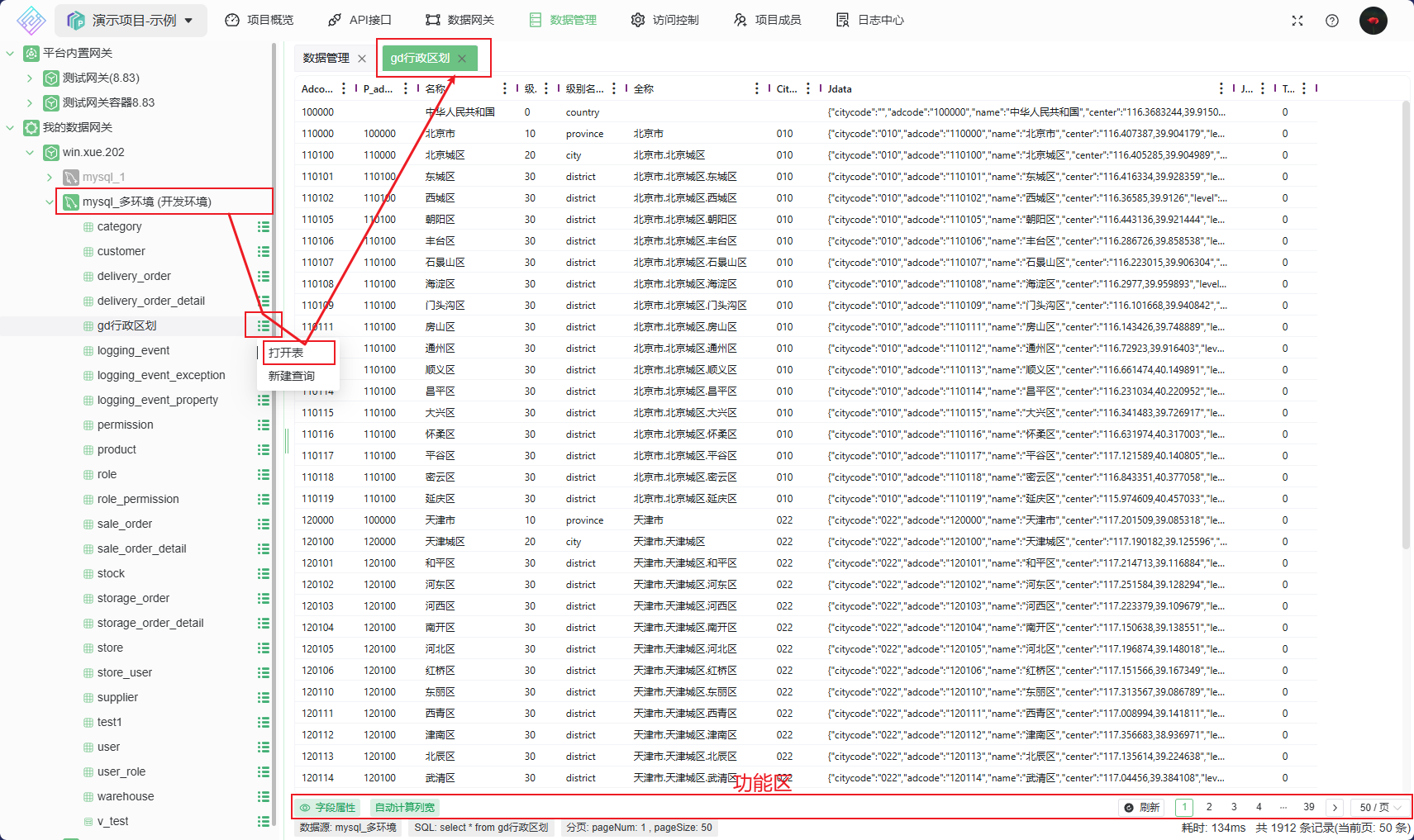Click the list icon beside warehouse table

click(x=263, y=796)
